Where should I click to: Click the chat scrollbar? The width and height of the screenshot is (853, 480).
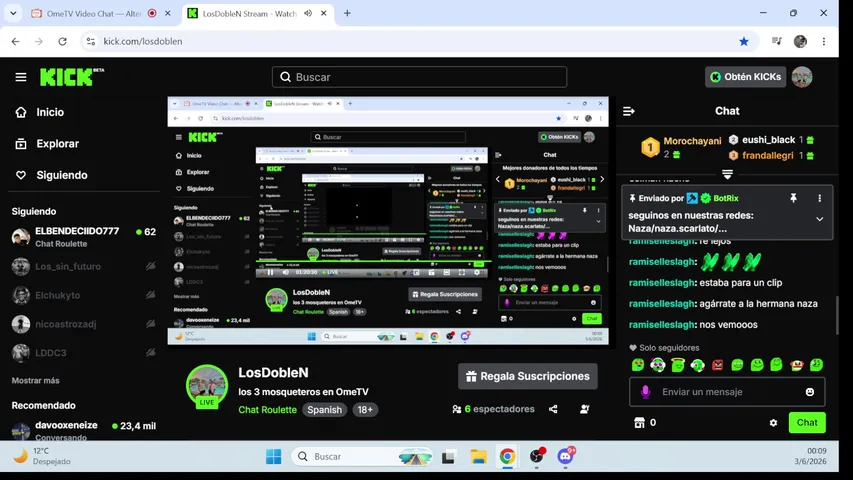coord(837,316)
